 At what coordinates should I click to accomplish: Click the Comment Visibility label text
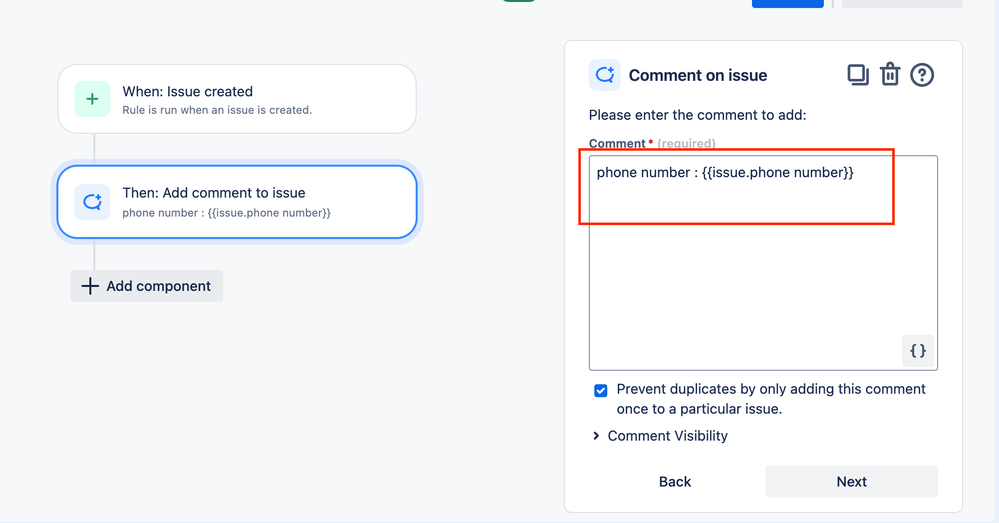coord(668,436)
